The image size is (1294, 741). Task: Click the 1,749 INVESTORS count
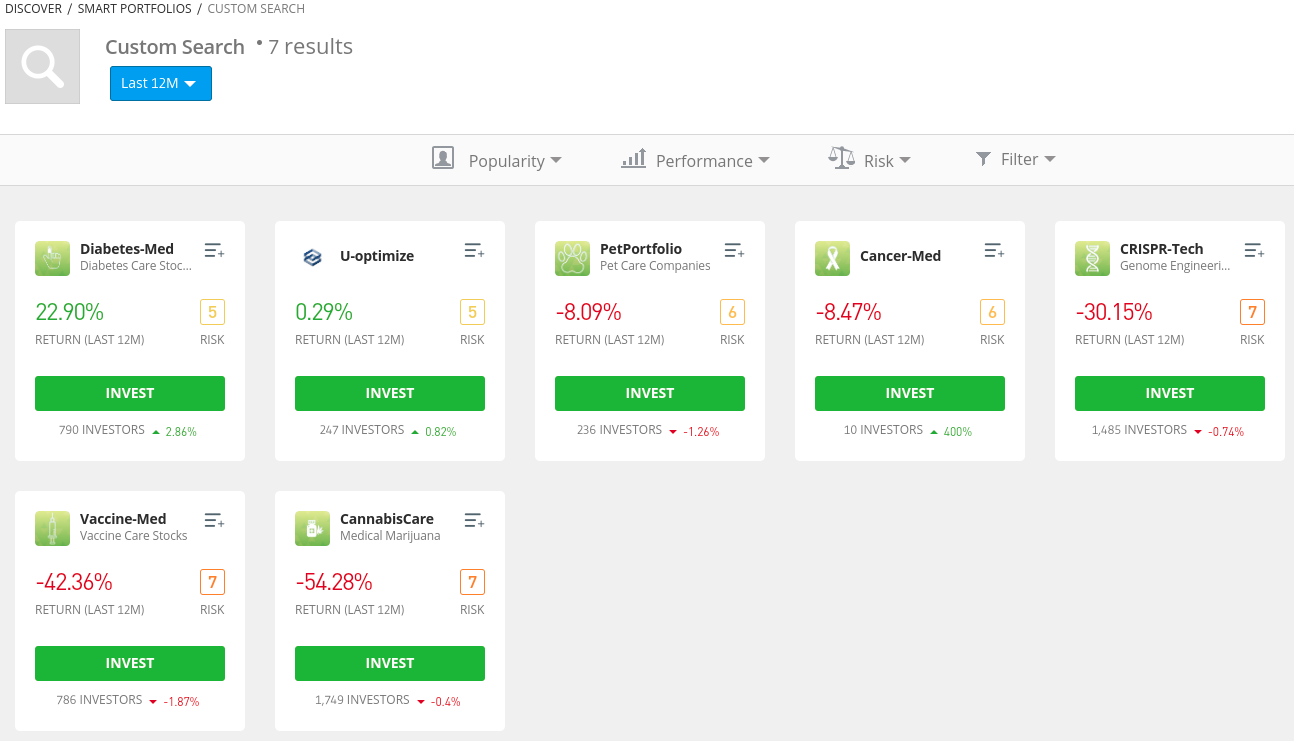[362, 700]
